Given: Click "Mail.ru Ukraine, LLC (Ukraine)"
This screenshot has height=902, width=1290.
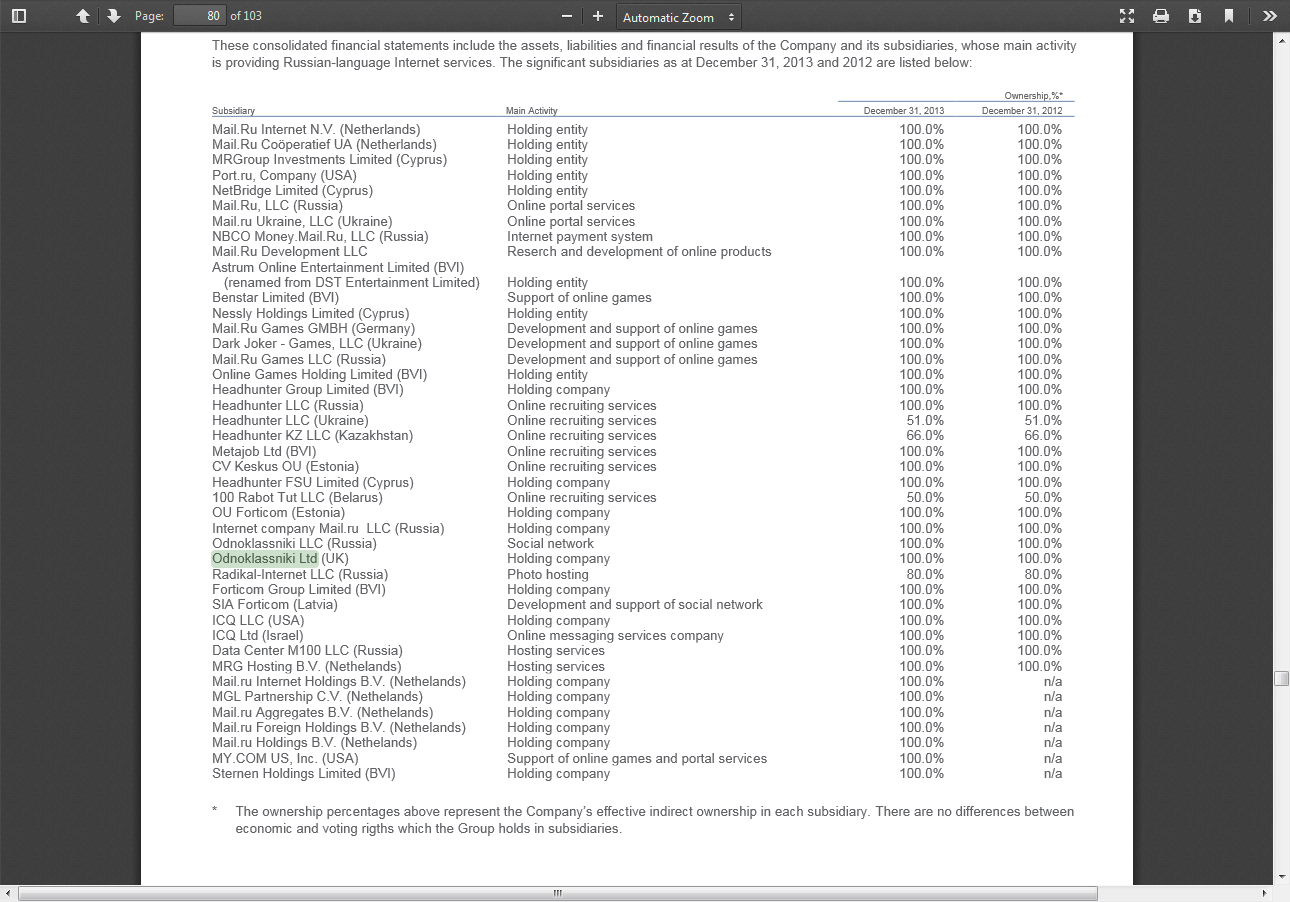Looking at the screenshot, I should pyautogui.click(x=302, y=222).
